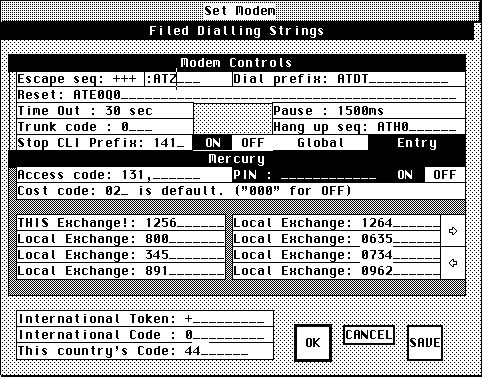Image resolution: width=482 pixels, height=377 pixels.
Task: Switch Mercury PIN to OFF
Action: point(445,175)
